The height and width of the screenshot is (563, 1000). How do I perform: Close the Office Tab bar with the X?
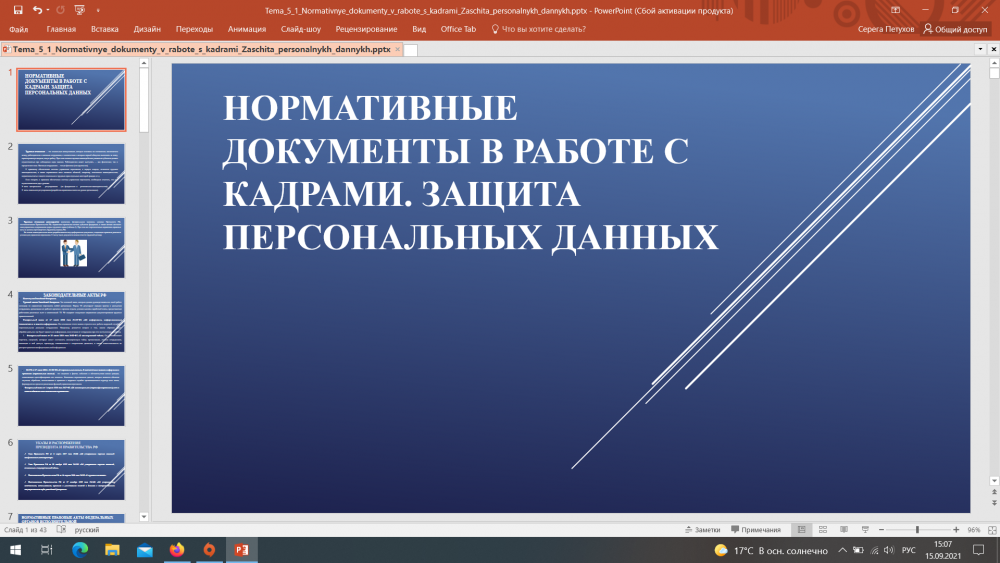point(994,49)
